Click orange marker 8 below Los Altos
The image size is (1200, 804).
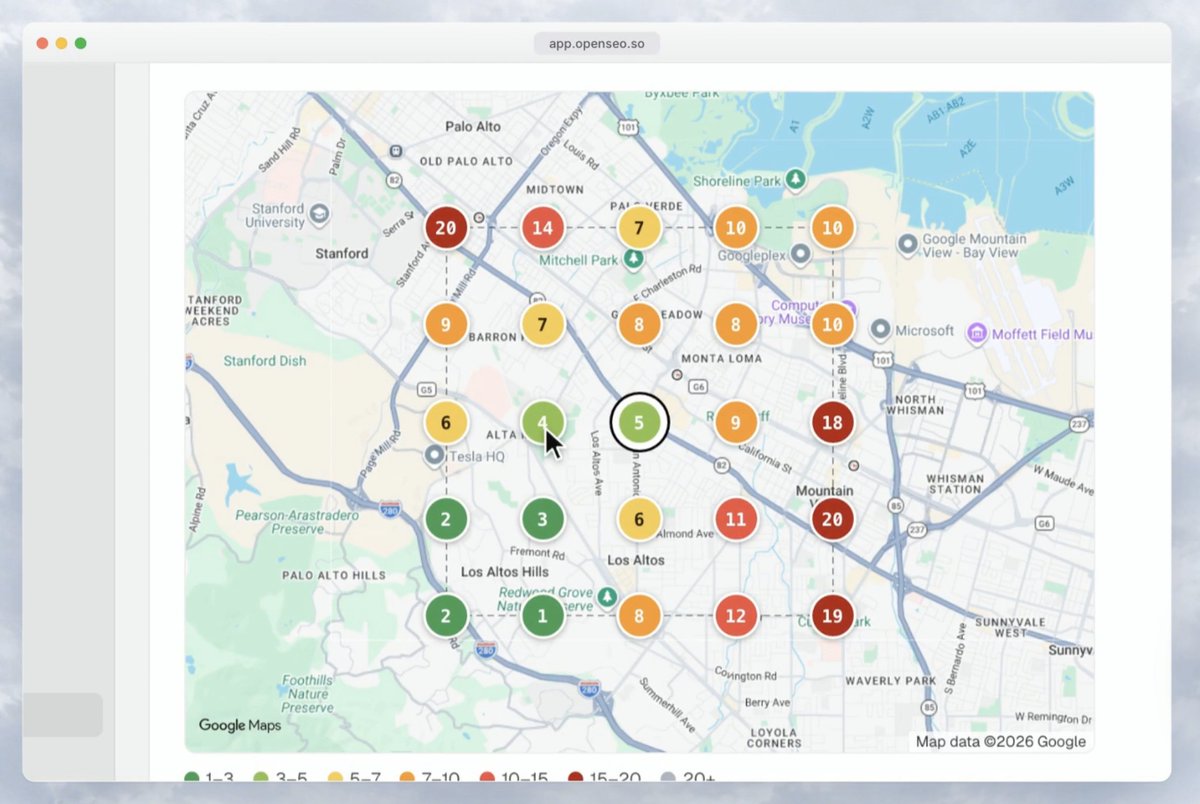(x=639, y=616)
